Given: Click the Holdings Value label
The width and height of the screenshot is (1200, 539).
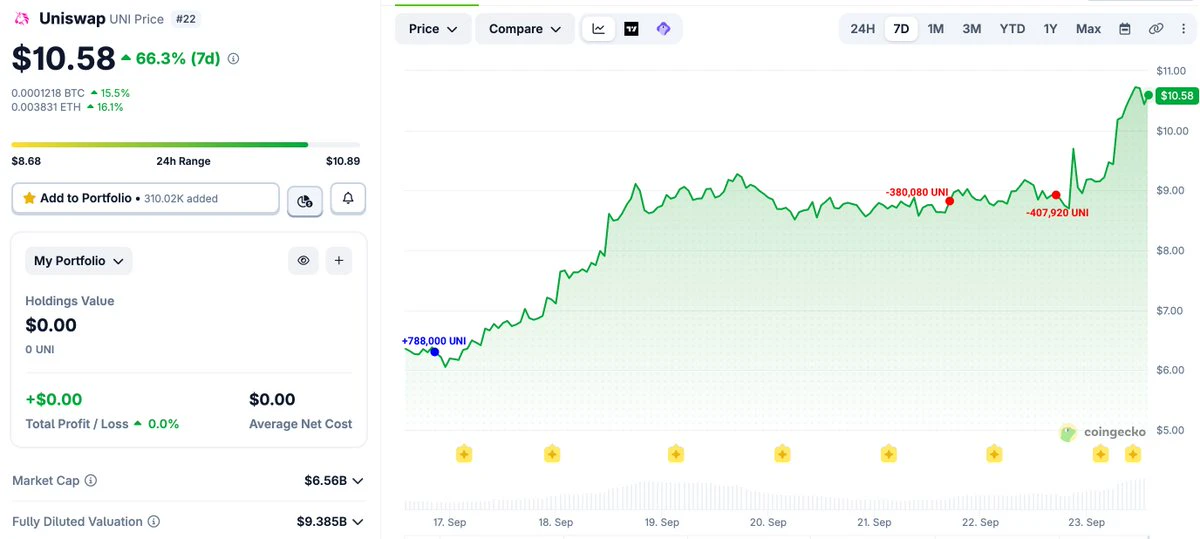Looking at the screenshot, I should pos(70,301).
